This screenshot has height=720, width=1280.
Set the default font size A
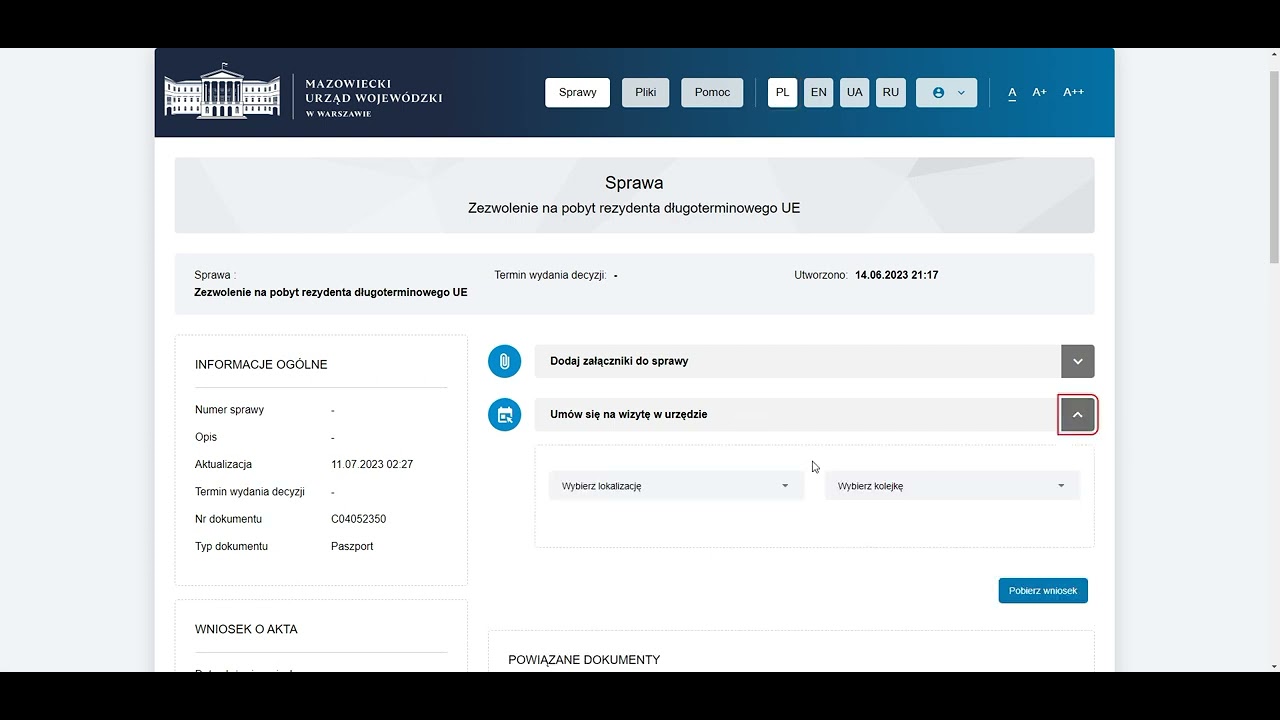(1012, 92)
